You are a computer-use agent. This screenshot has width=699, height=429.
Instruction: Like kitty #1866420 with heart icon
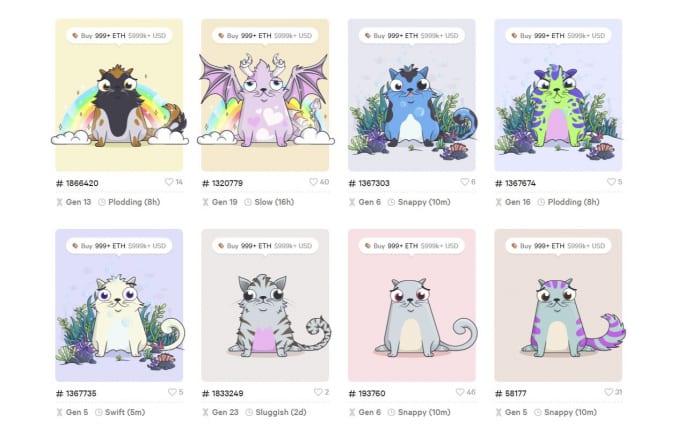pyautogui.click(x=169, y=182)
